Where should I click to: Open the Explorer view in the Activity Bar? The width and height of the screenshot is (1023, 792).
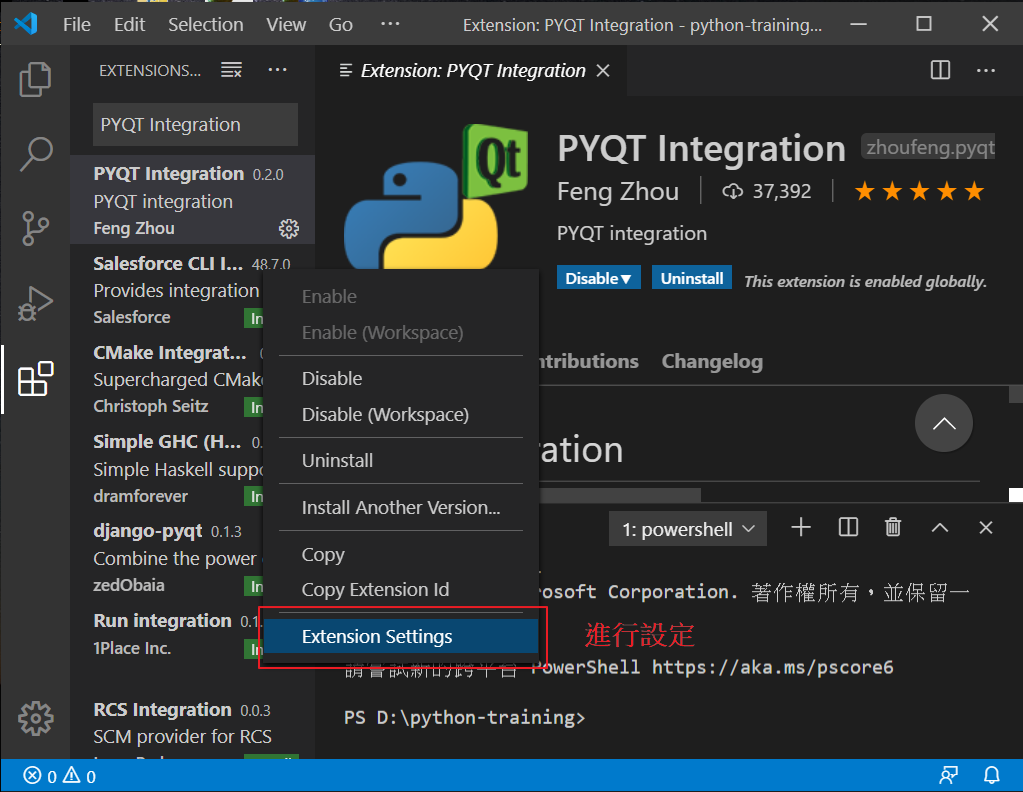pos(35,79)
